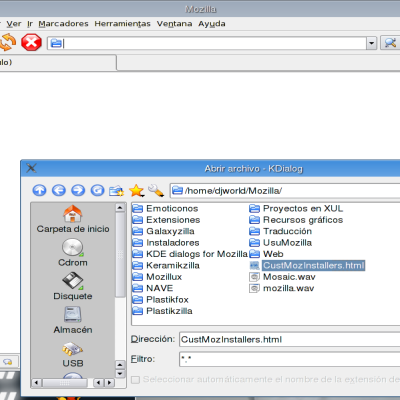Viewport: 400px width, 400px height.
Task: Select the Traducción folder
Action: (x=281, y=231)
